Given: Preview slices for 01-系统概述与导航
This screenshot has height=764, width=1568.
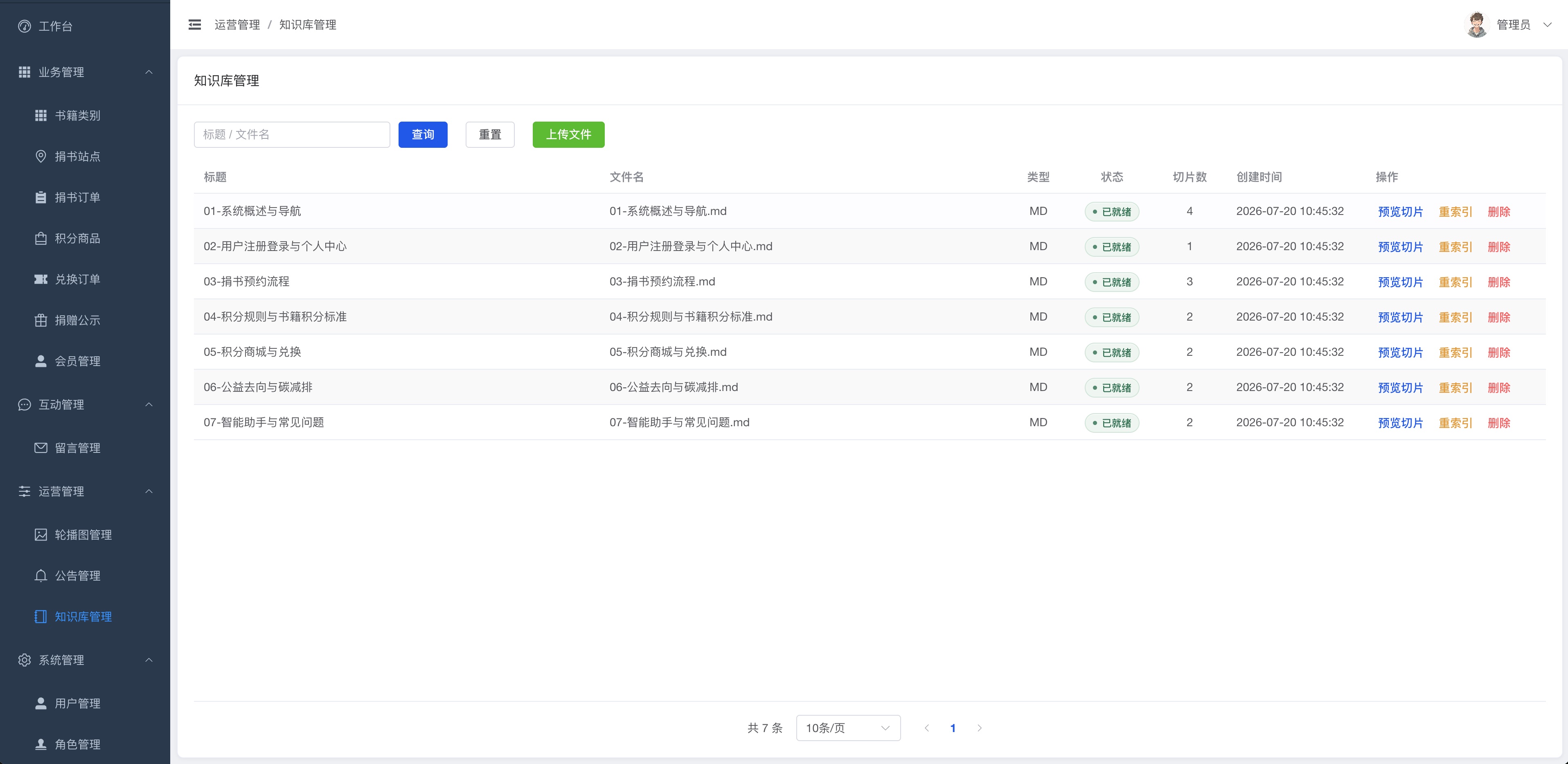Looking at the screenshot, I should coord(1401,211).
